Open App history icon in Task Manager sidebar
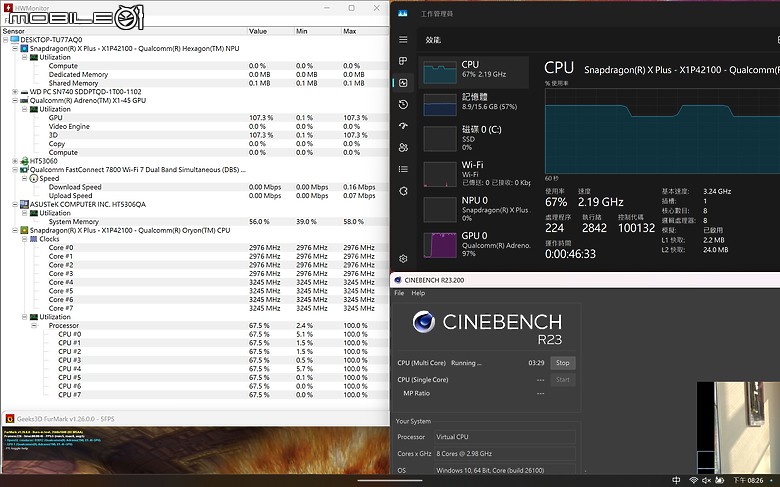 tap(403, 104)
